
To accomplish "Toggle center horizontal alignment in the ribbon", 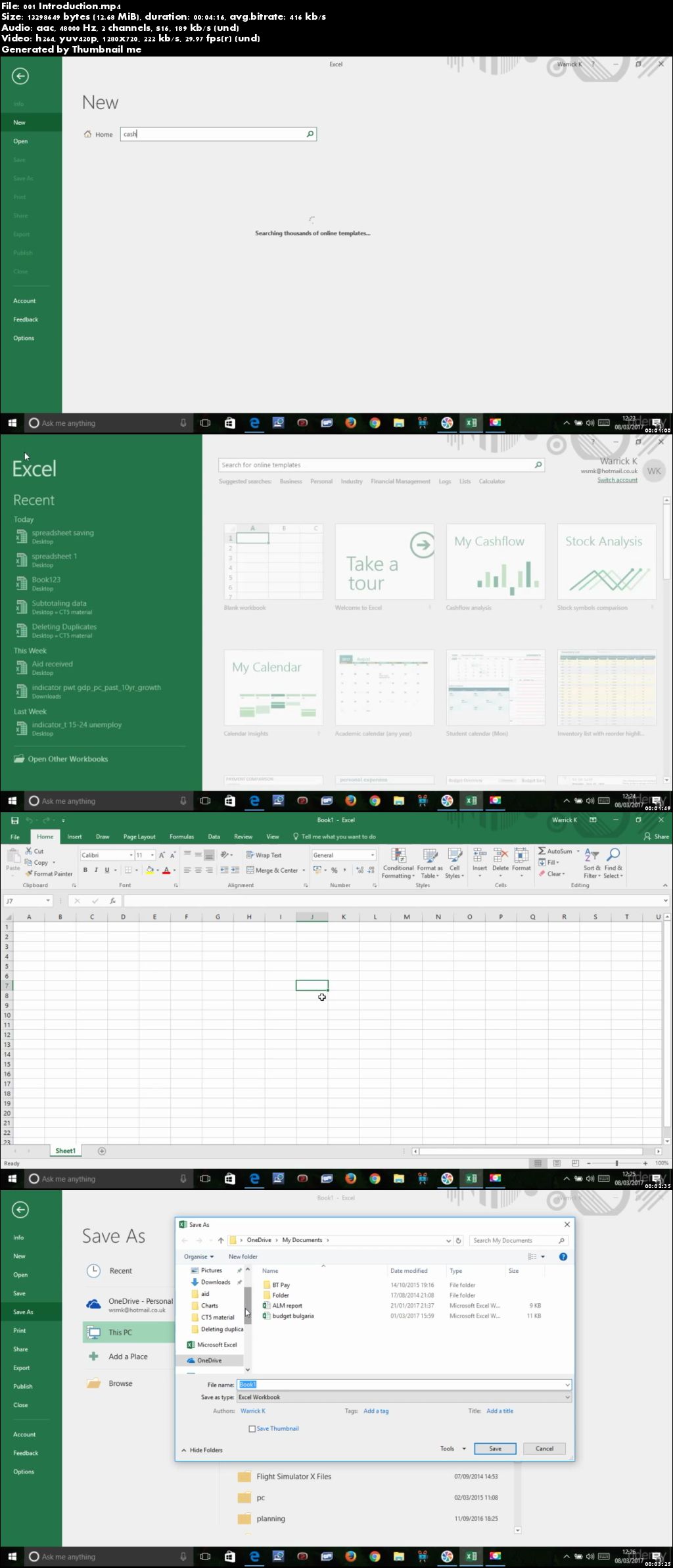I will click(198, 870).
